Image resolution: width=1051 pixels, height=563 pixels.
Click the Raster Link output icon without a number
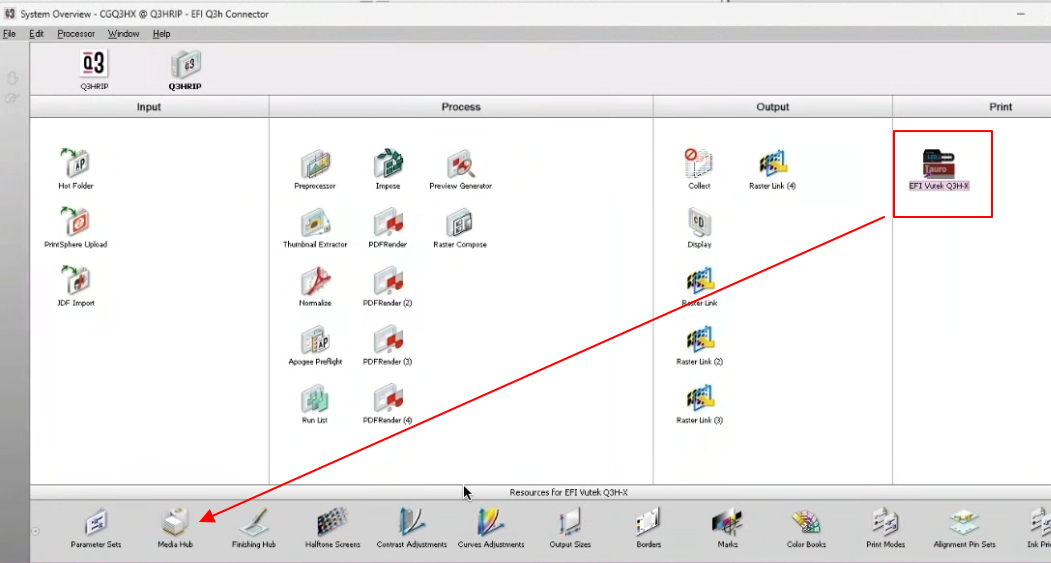(x=699, y=280)
